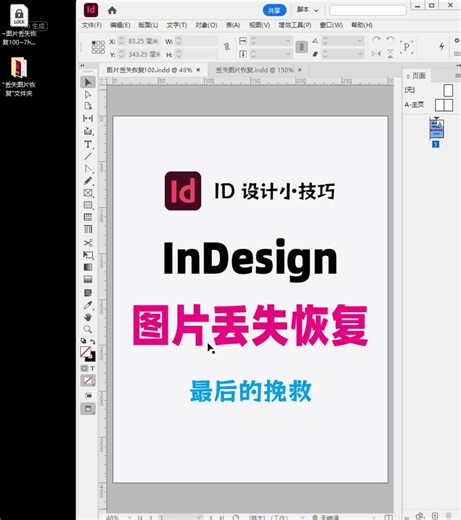
Task: Toggle formatting affects container button
Action: 84,368
